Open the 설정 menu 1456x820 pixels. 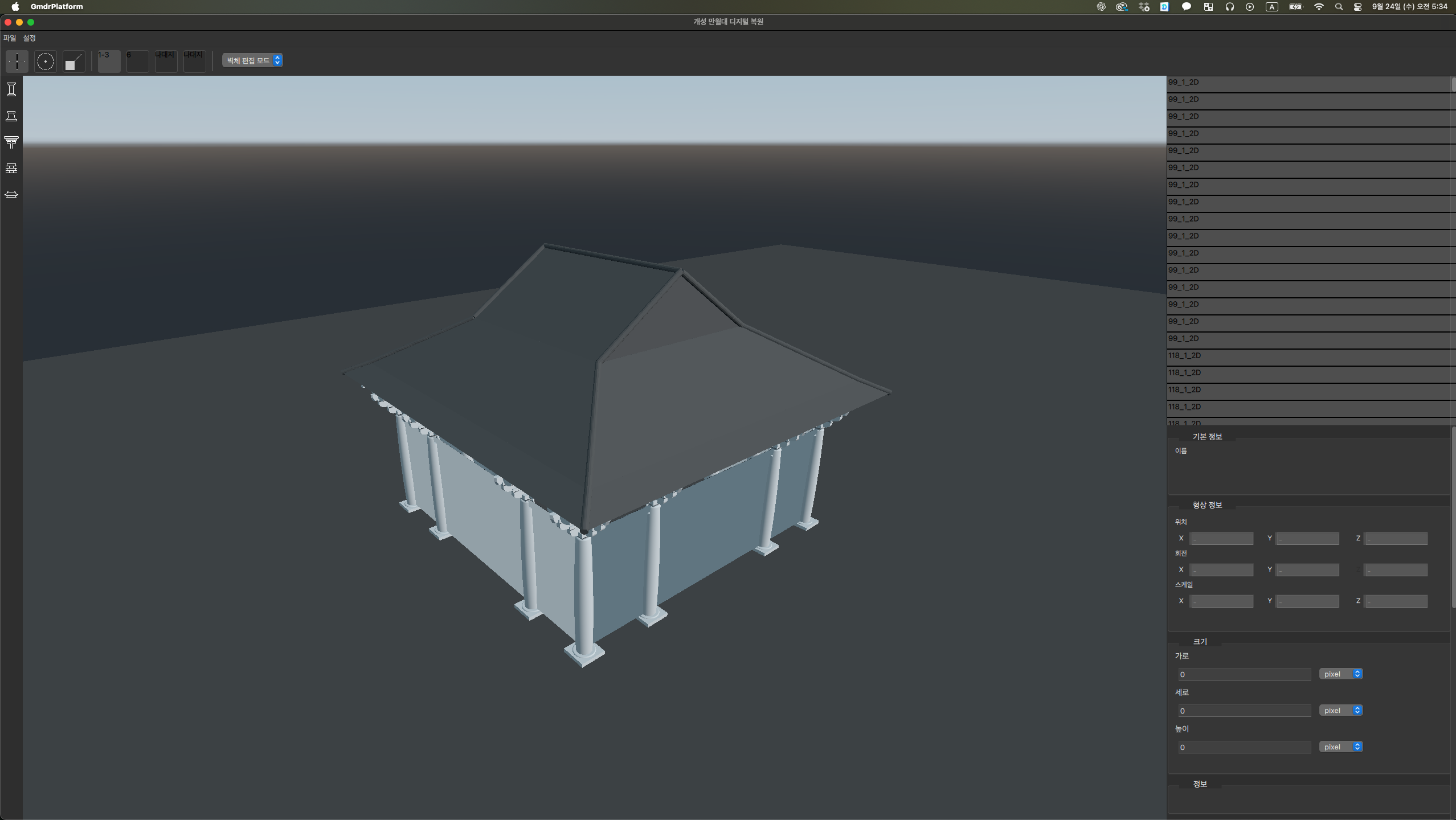pos(30,38)
